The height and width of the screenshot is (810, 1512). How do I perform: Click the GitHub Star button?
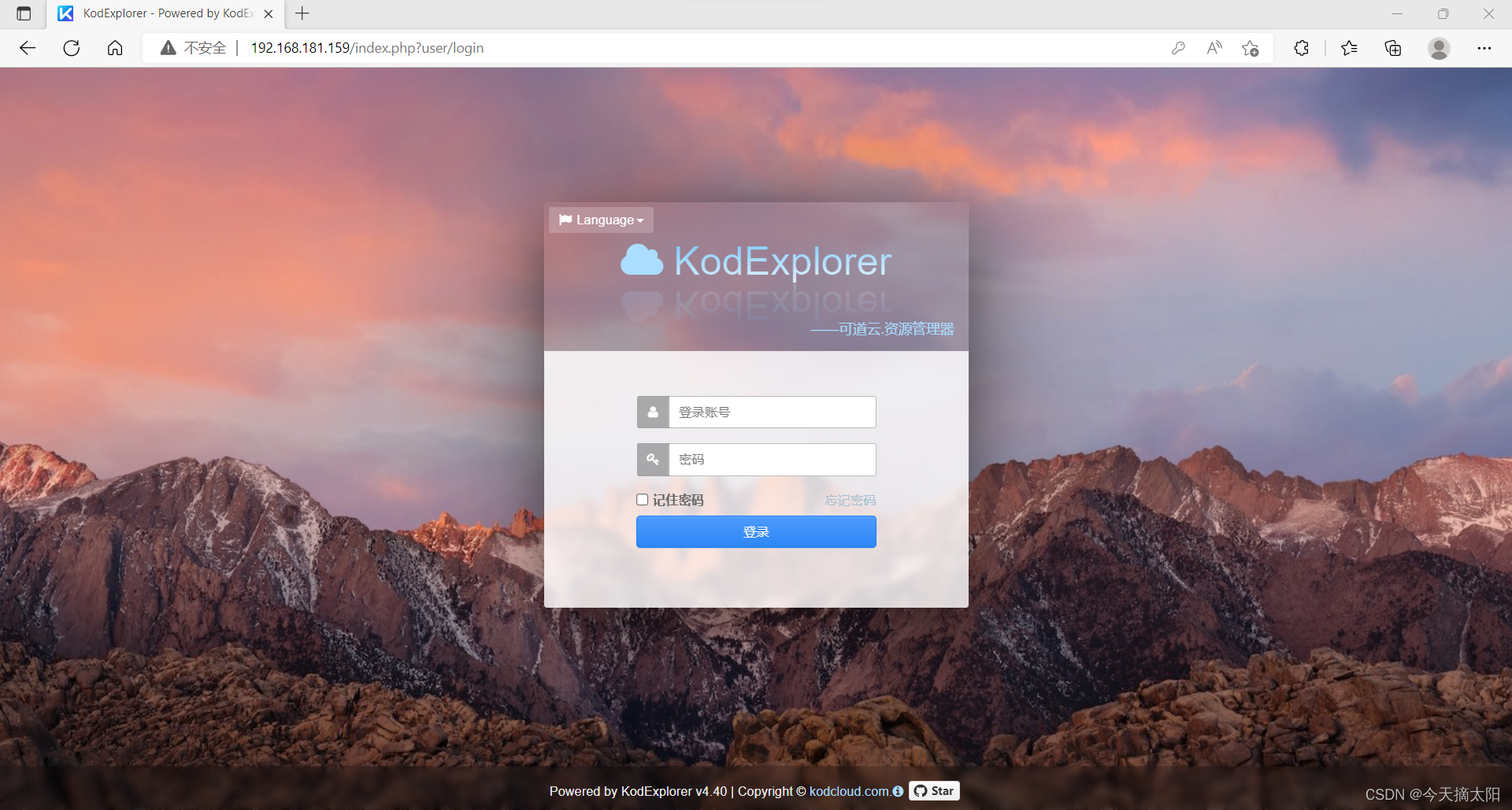(934, 791)
